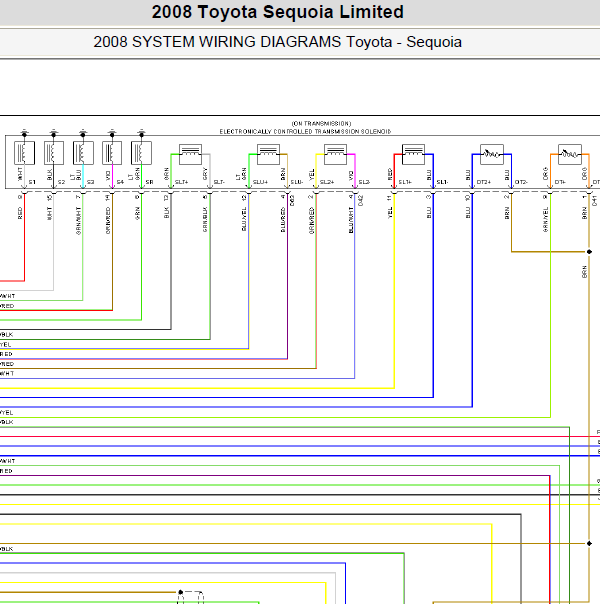Click the "S3" terminal label
Viewport: 600px width, 604px height.
point(91,182)
